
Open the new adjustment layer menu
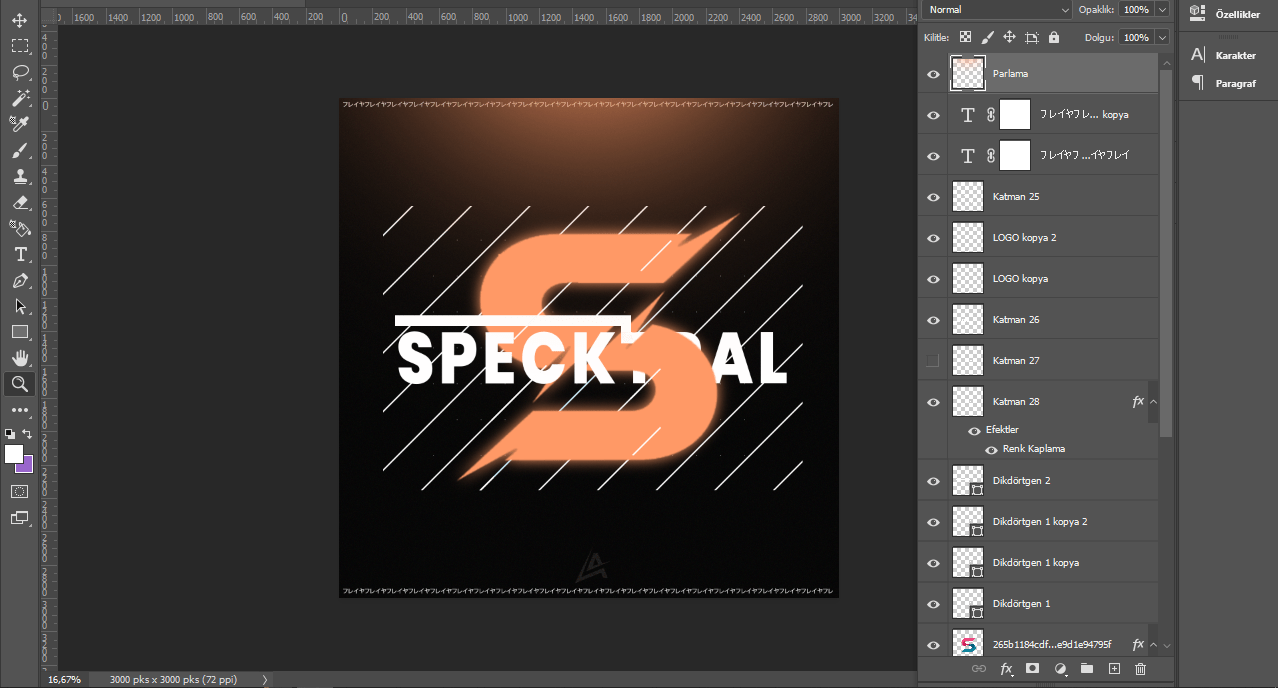click(1060, 668)
